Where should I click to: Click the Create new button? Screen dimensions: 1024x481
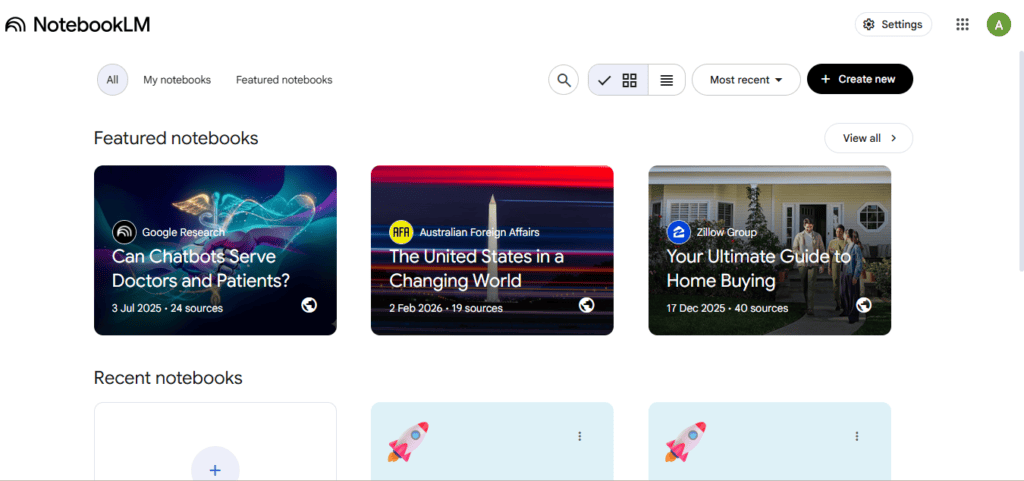point(859,79)
